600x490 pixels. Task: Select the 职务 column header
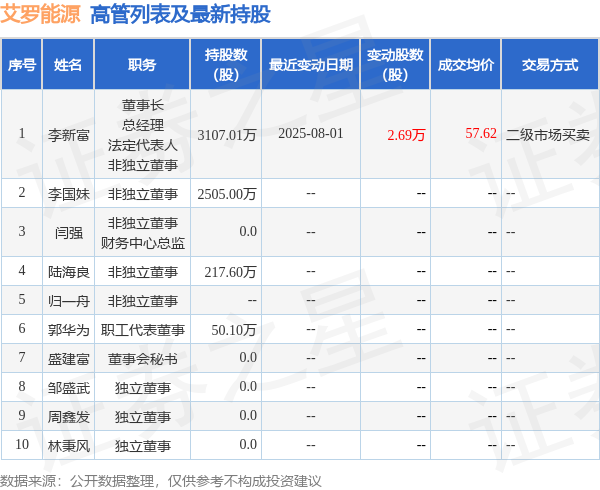click(x=142, y=65)
